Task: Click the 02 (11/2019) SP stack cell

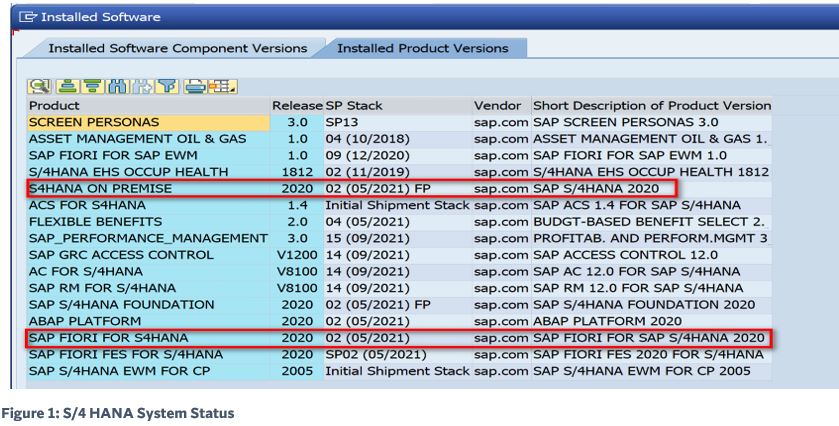Action: tap(398, 172)
